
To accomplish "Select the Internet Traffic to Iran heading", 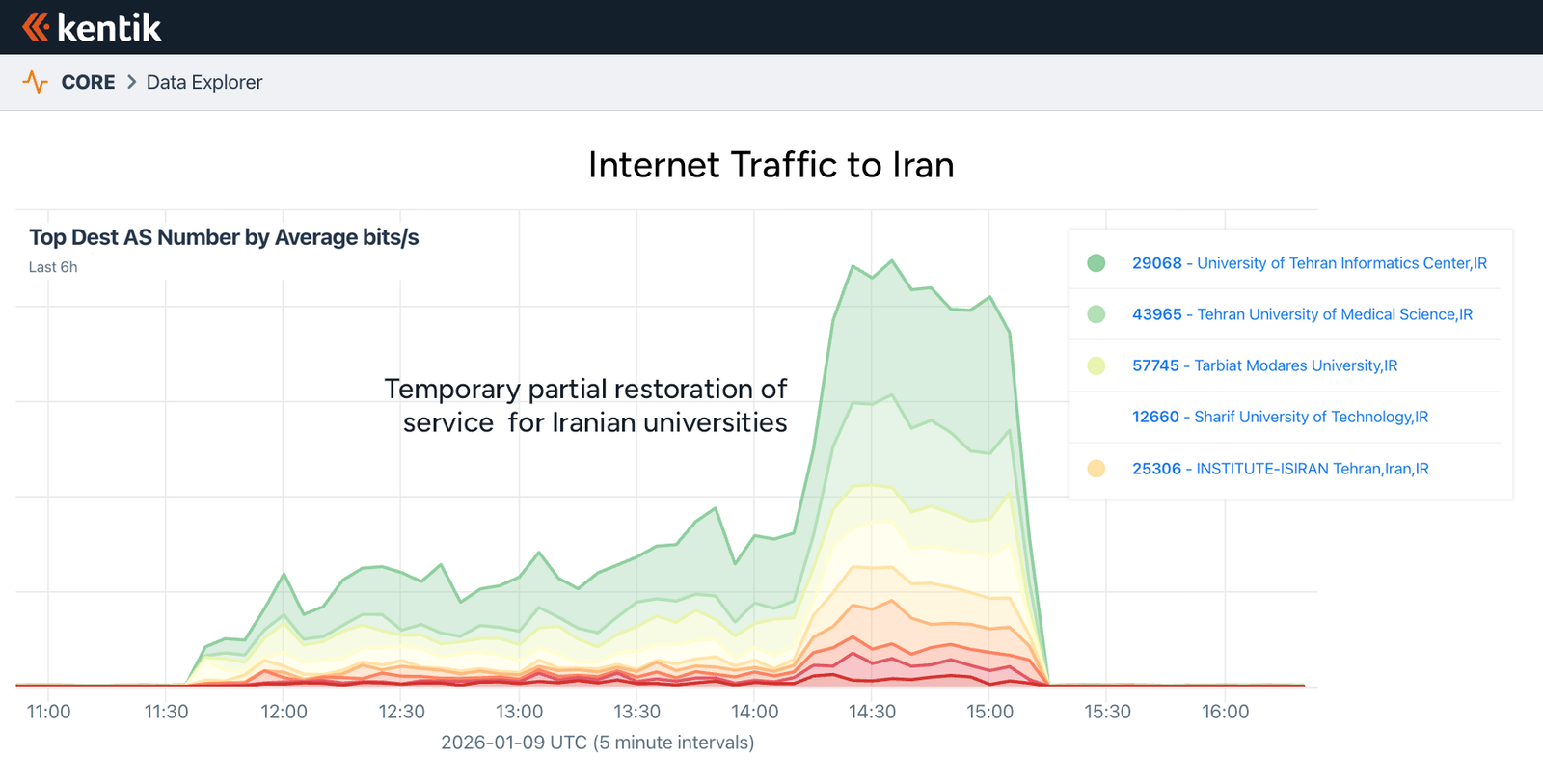I will (x=771, y=165).
